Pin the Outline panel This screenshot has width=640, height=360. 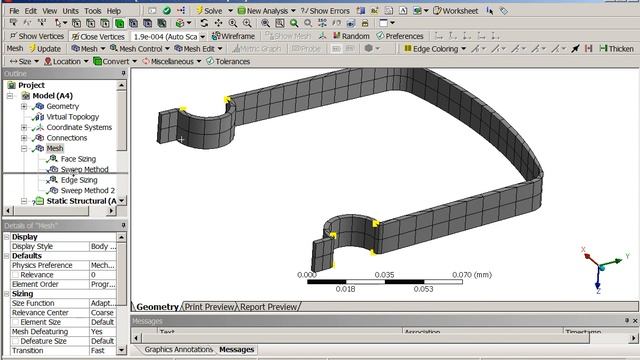point(123,73)
